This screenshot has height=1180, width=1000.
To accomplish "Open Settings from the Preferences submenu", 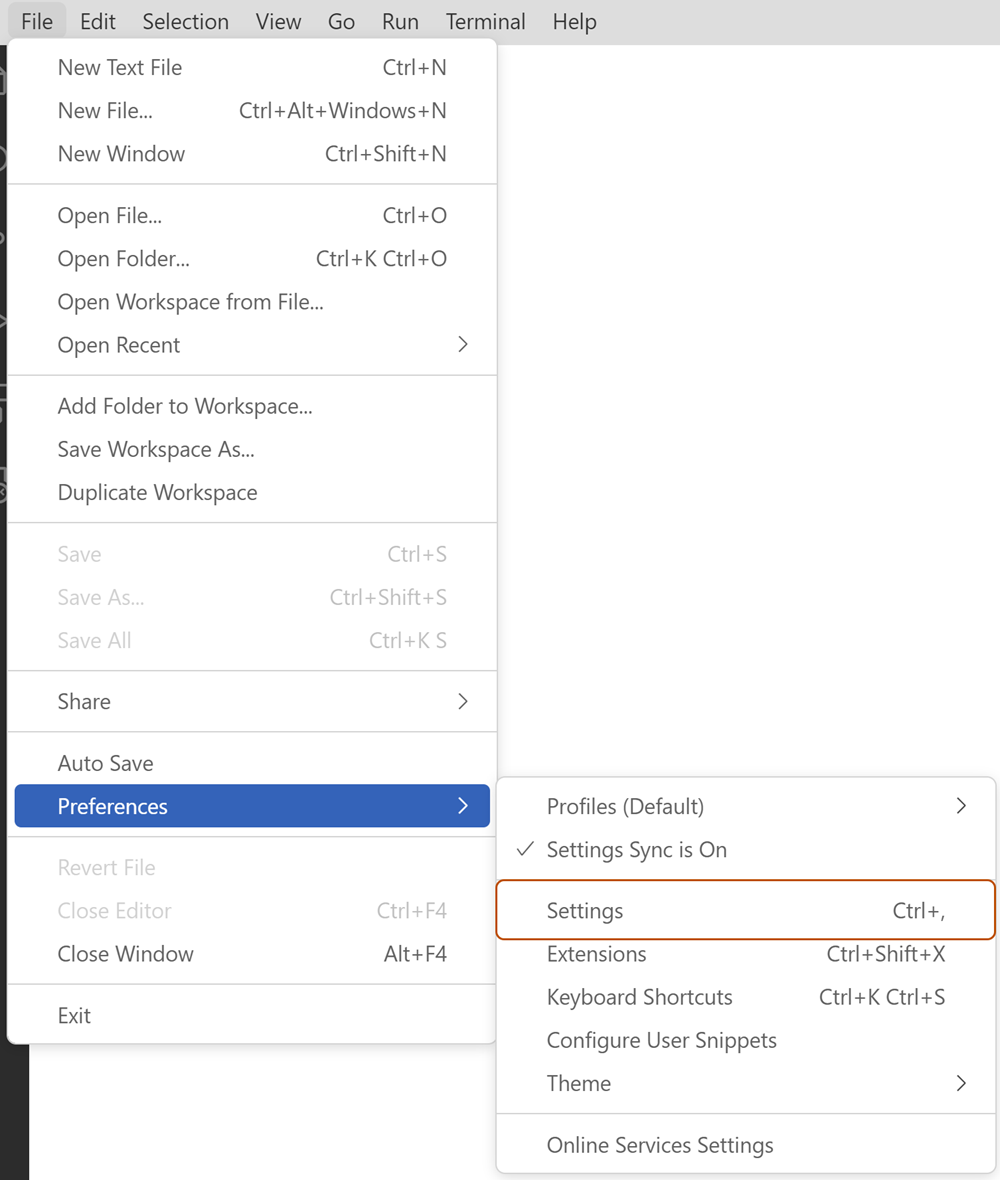I will coord(584,910).
